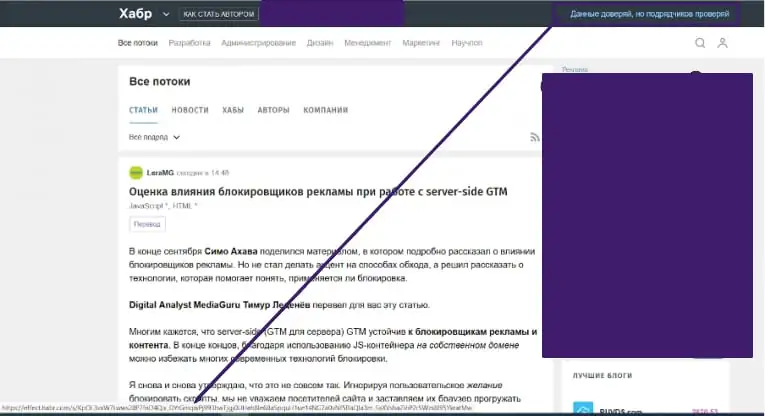Viewport: 765px width, 416px height.
Task: Open the RSS feed icon
Action: [535, 138]
